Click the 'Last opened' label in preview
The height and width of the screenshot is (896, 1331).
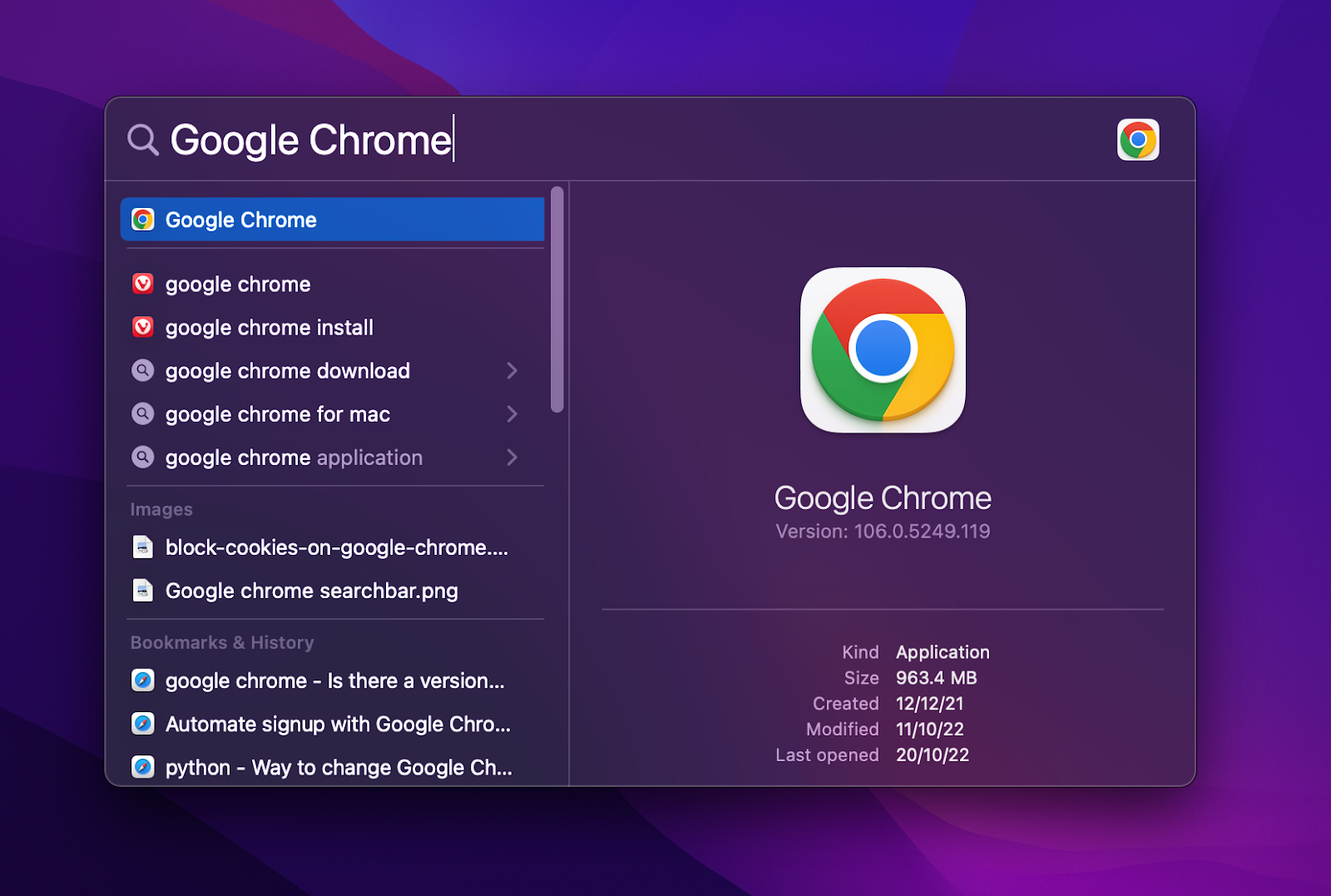(827, 755)
